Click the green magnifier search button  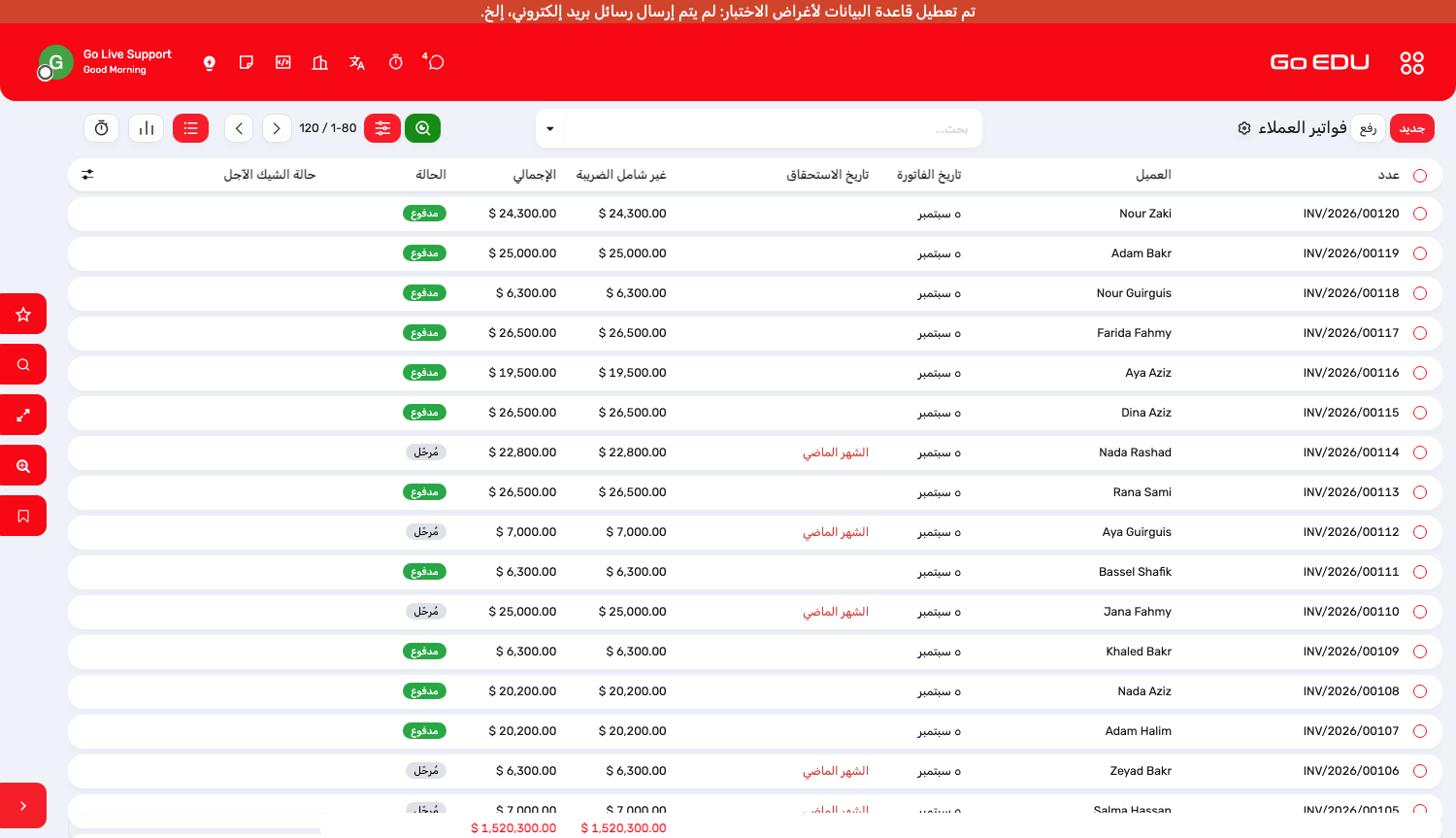click(422, 128)
